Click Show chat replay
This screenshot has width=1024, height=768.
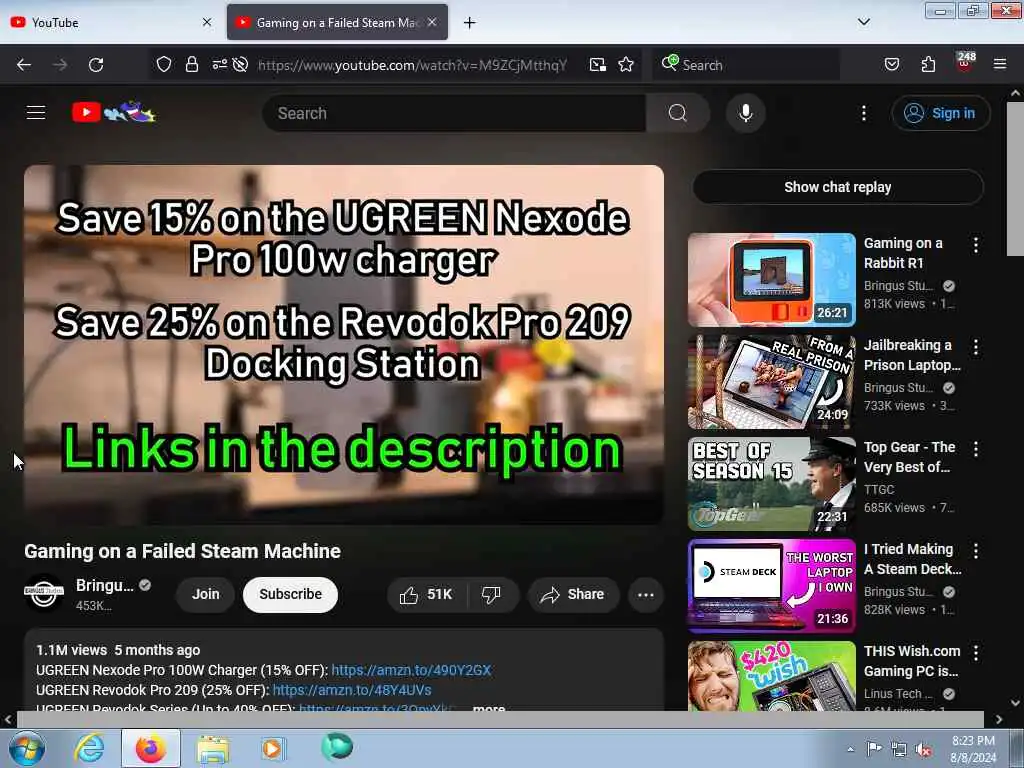pyautogui.click(x=838, y=187)
